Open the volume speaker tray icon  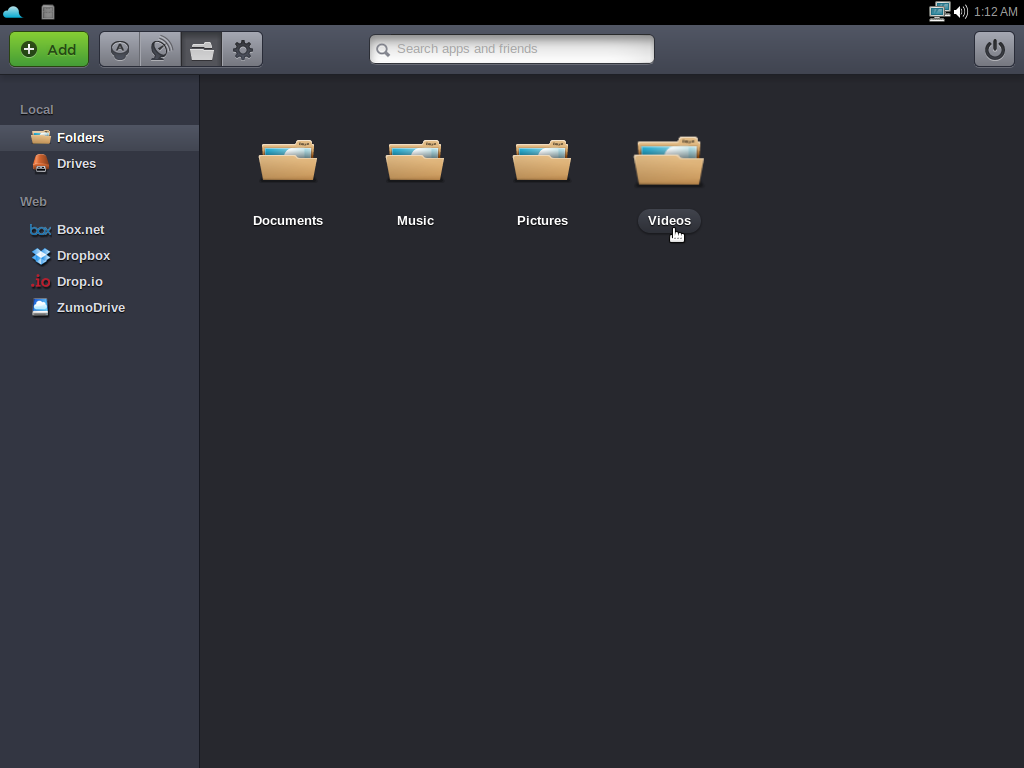[x=961, y=12]
